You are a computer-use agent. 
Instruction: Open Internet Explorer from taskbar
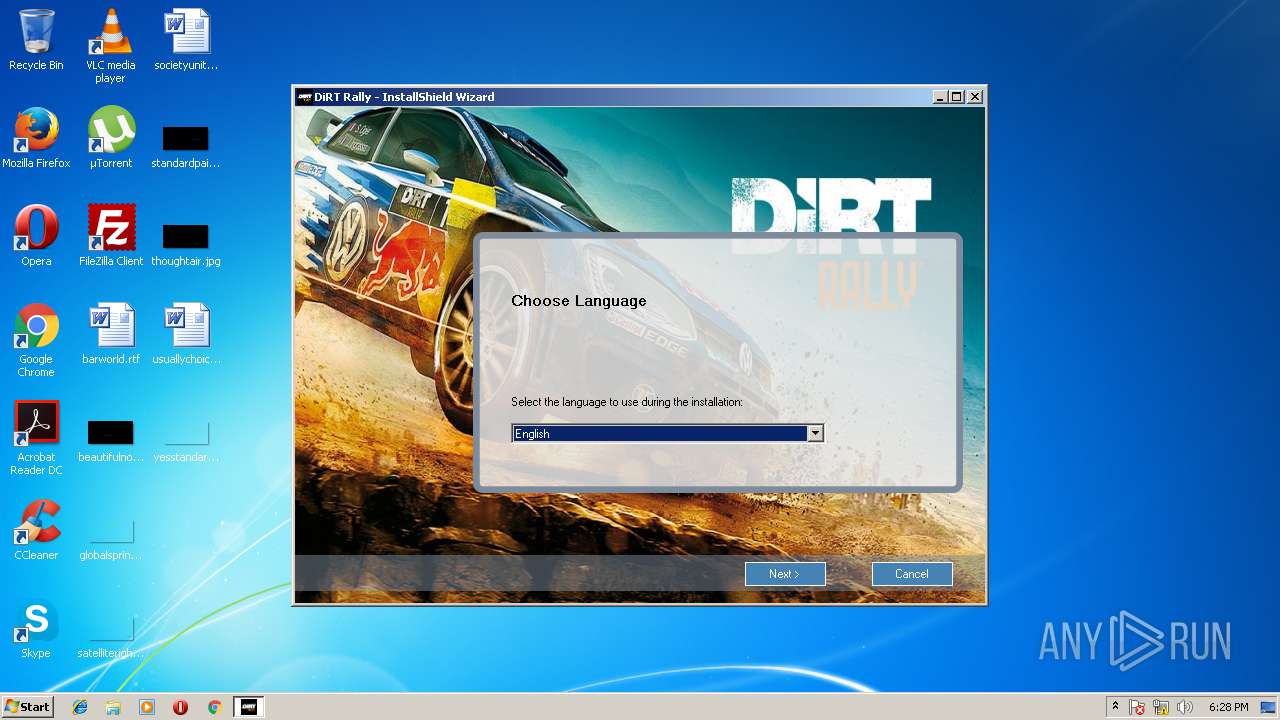[80, 707]
